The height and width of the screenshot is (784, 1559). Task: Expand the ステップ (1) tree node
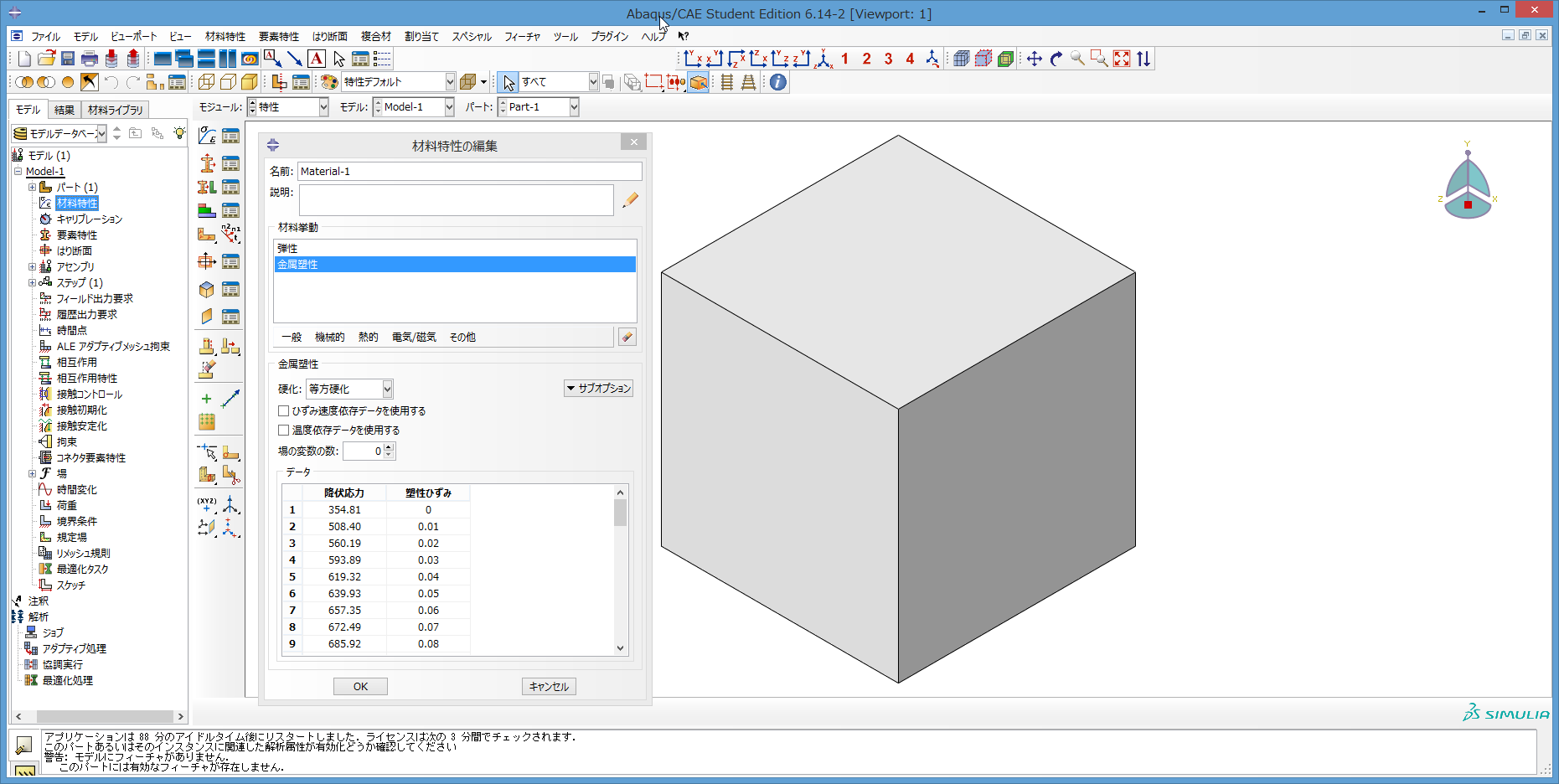(x=32, y=283)
